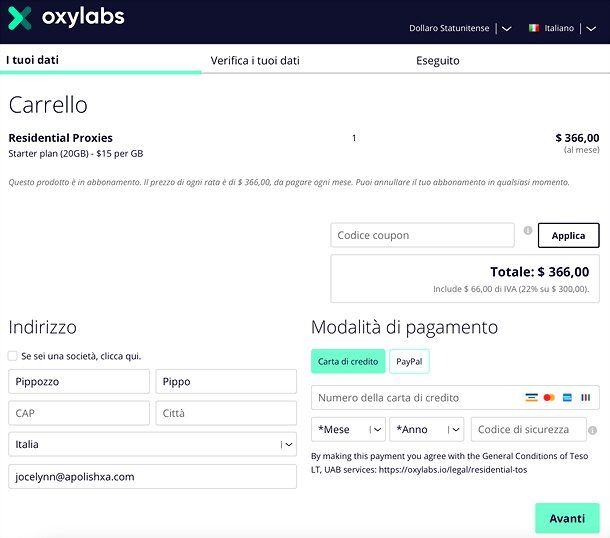This screenshot has height=538, width=610.
Task: Click the Pippo name field
Action: [226, 381]
